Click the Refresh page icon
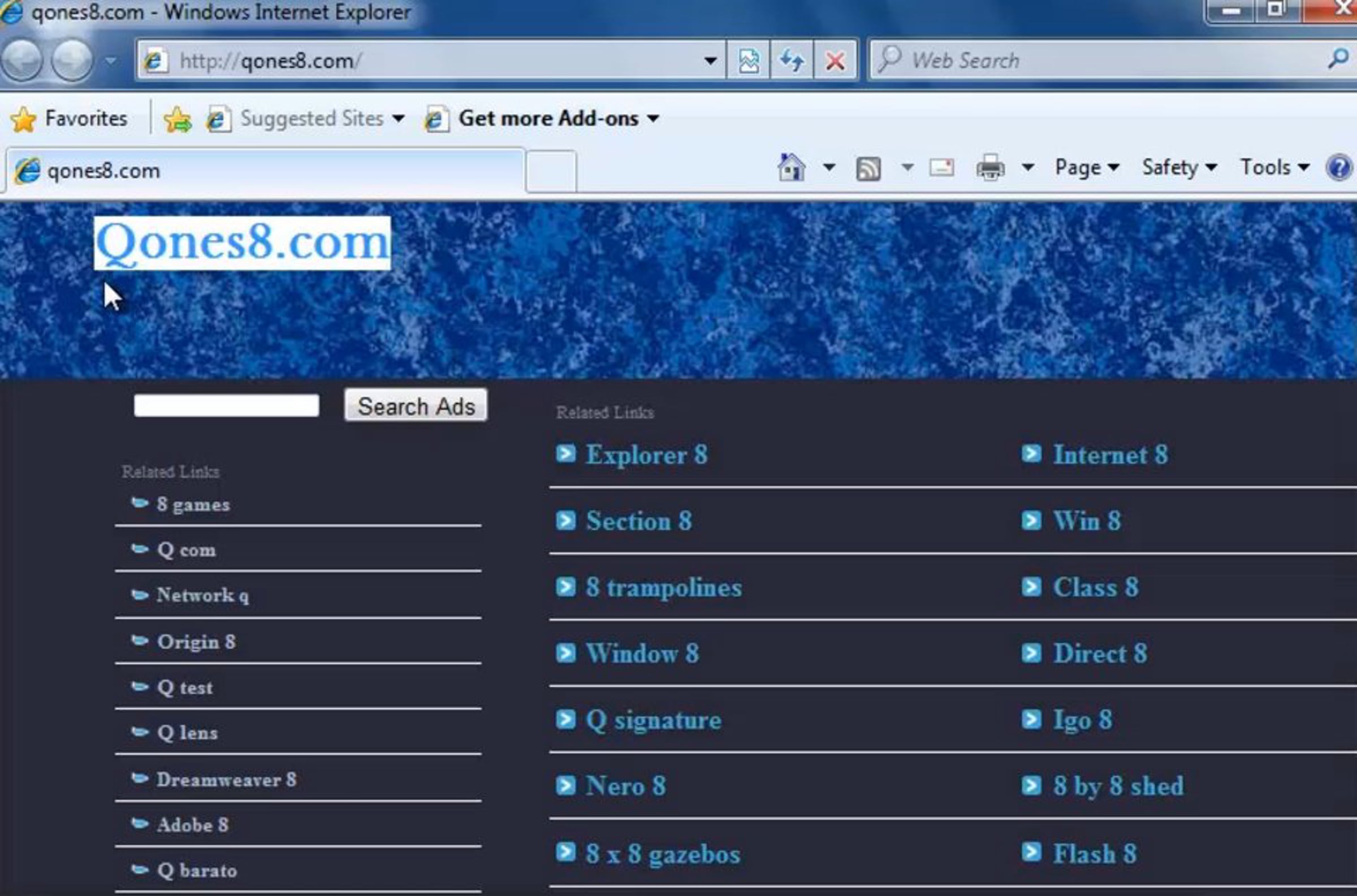The width and height of the screenshot is (1357, 896). (x=792, y=60)
